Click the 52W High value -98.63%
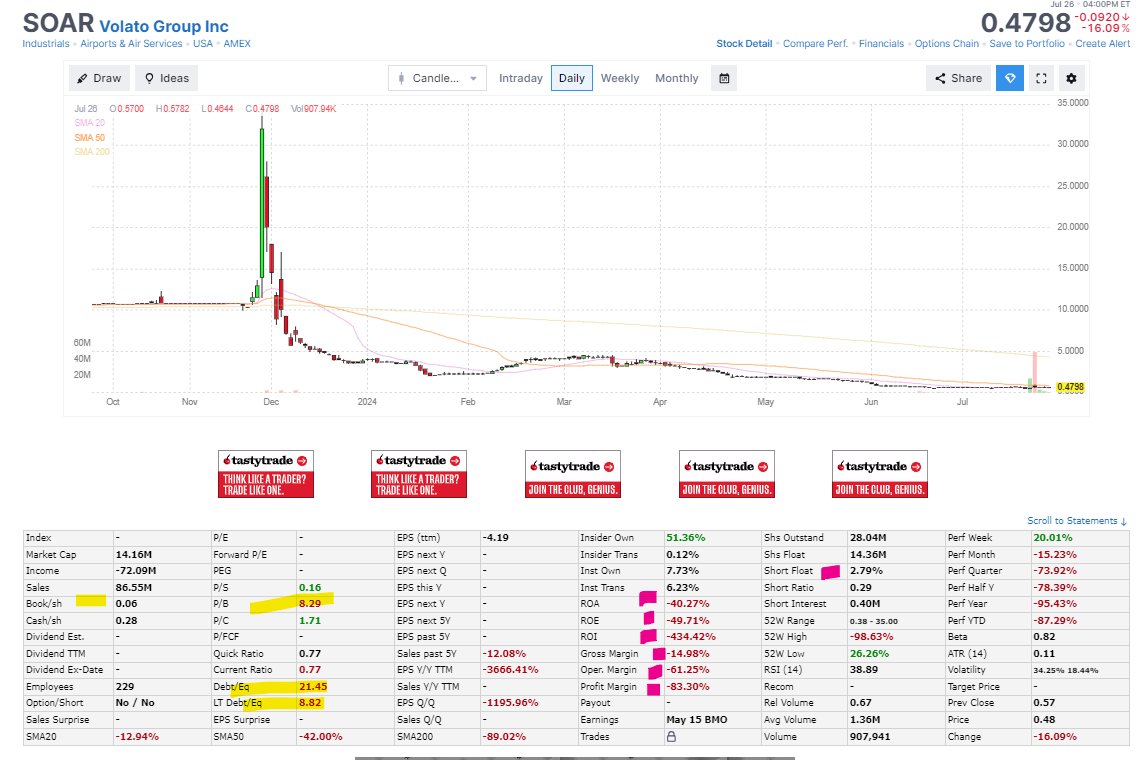 coord(871,637)
